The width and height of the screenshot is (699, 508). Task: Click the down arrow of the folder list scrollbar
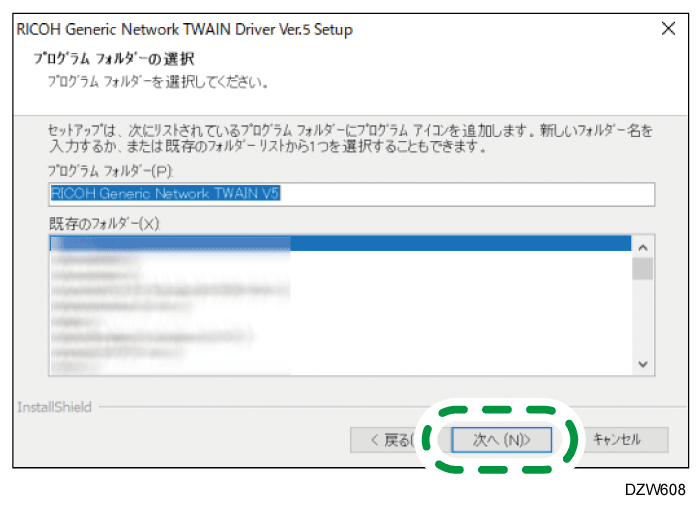643,364
